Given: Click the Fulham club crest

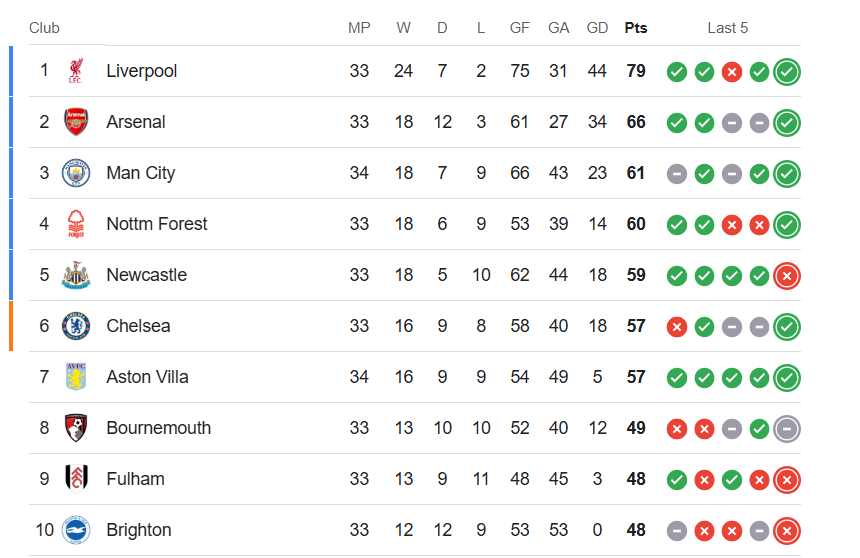Looking at the screenshot, I should click(x=76, y=479).
